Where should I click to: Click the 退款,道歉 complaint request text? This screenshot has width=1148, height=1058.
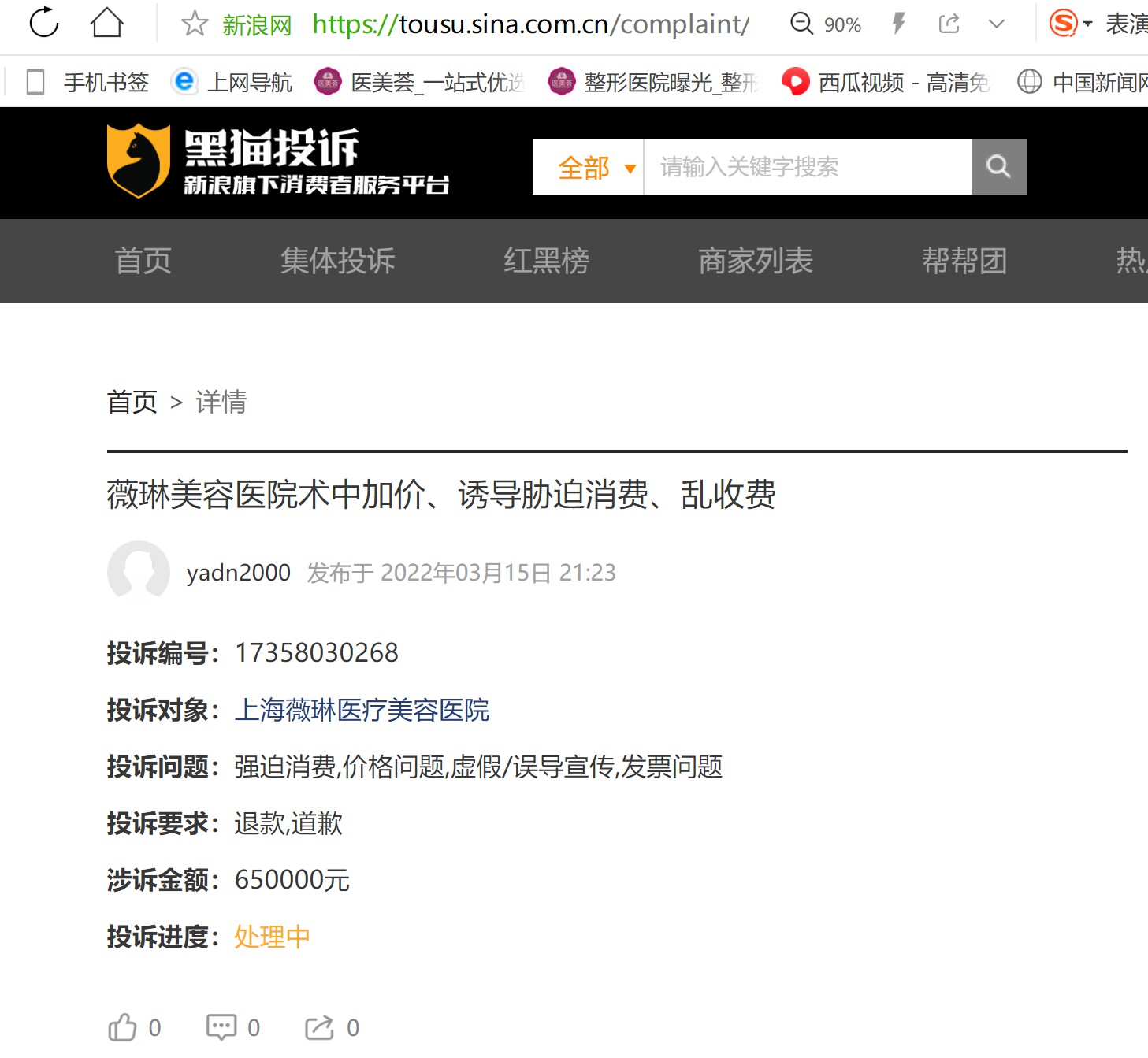[288, 823]
